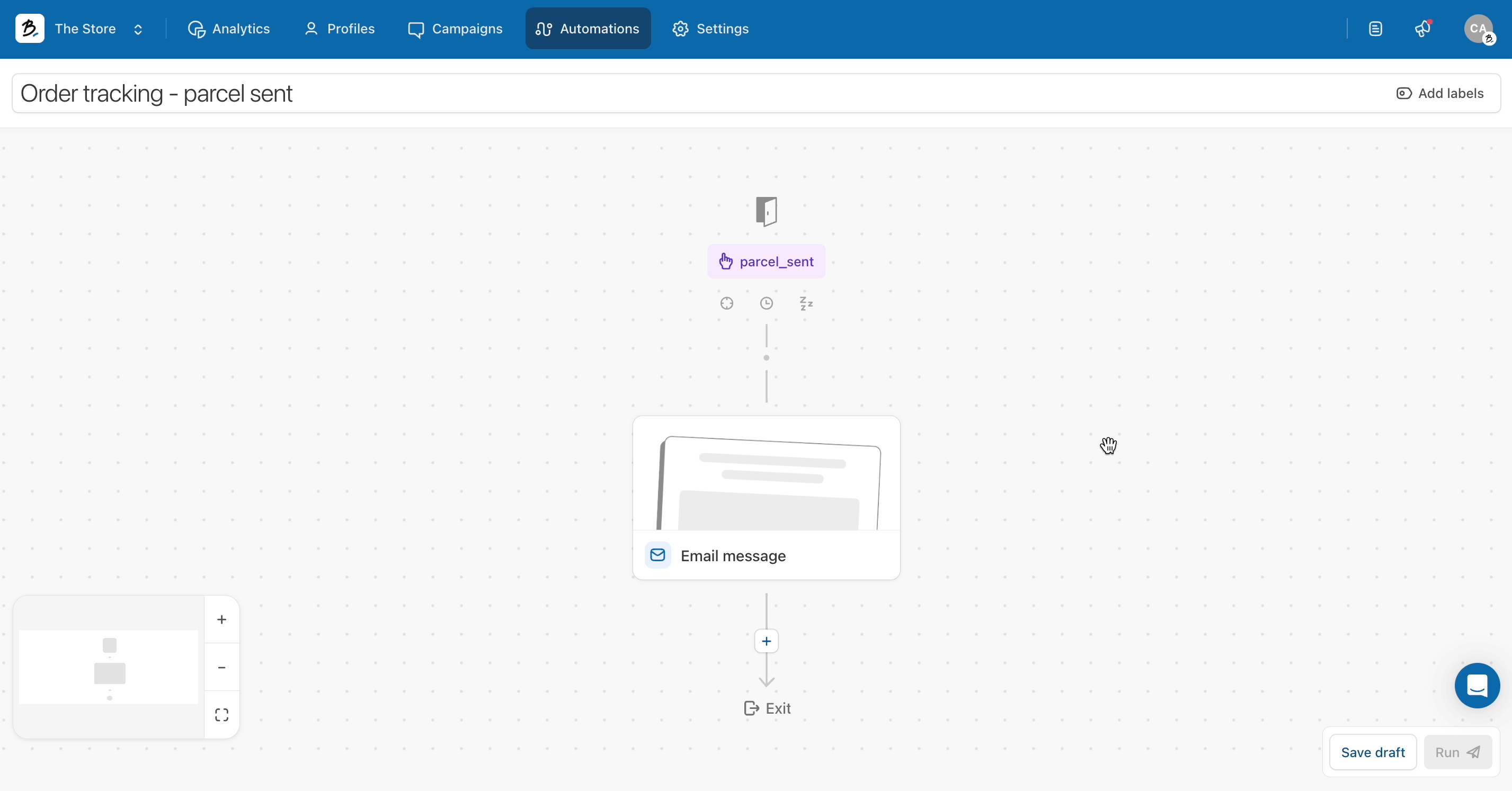Click the clock schedule icon
1512x791 pixels.
(x=766, y=303)
